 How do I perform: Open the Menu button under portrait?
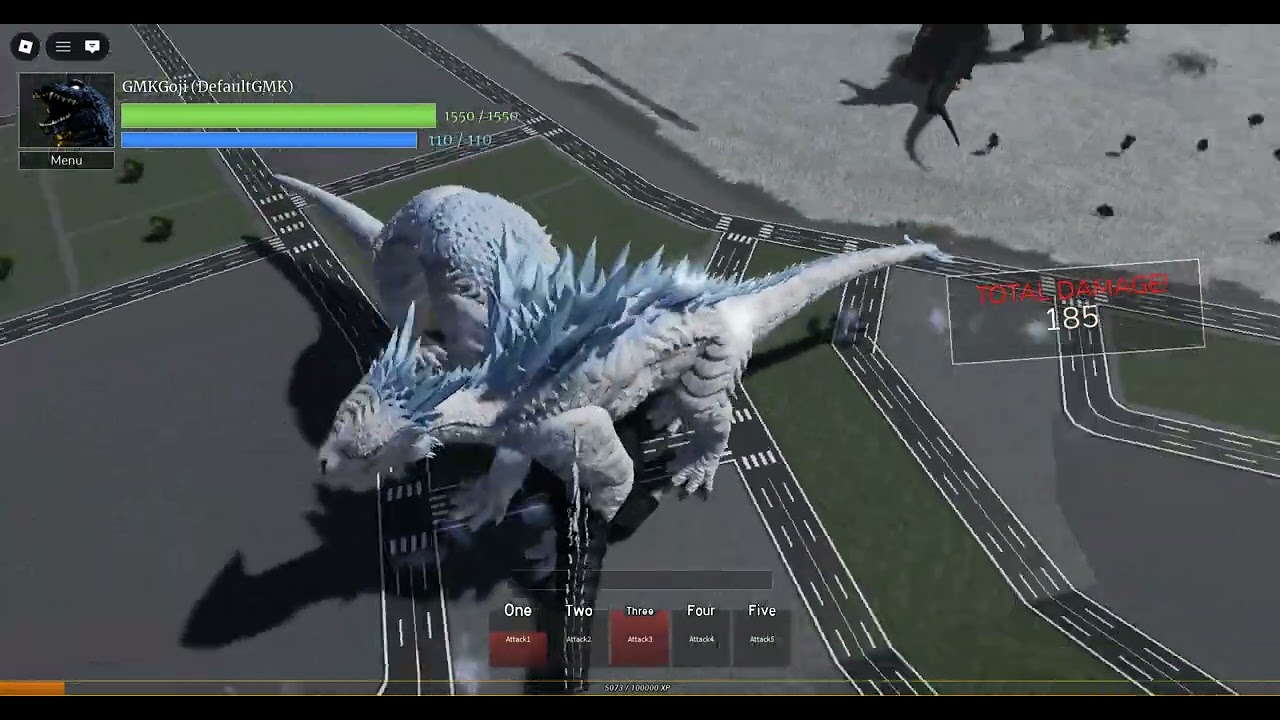click(x=67, y=160)
